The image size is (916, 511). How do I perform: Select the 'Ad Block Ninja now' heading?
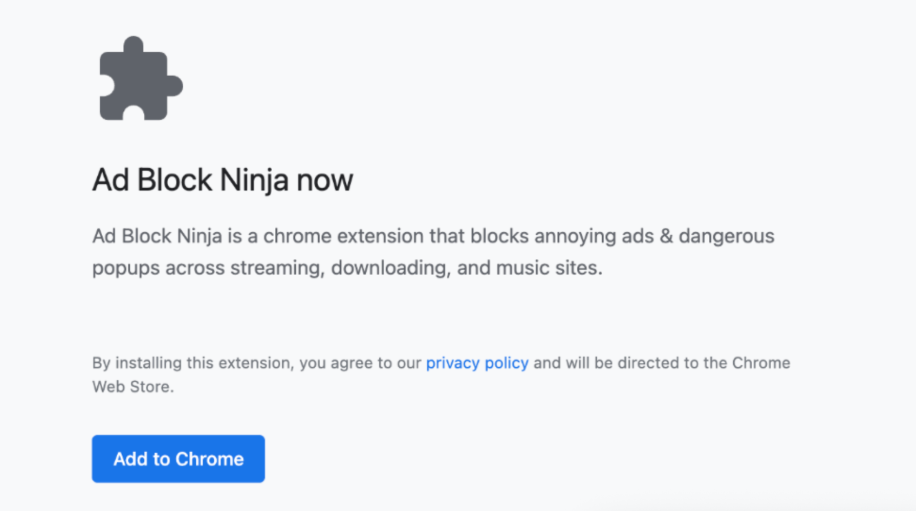[x=222, y=180]
